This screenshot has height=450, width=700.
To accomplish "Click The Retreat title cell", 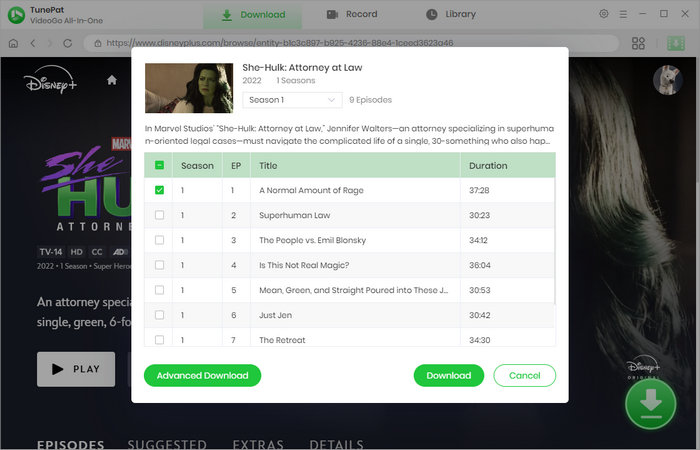I will tap(355, 338).
